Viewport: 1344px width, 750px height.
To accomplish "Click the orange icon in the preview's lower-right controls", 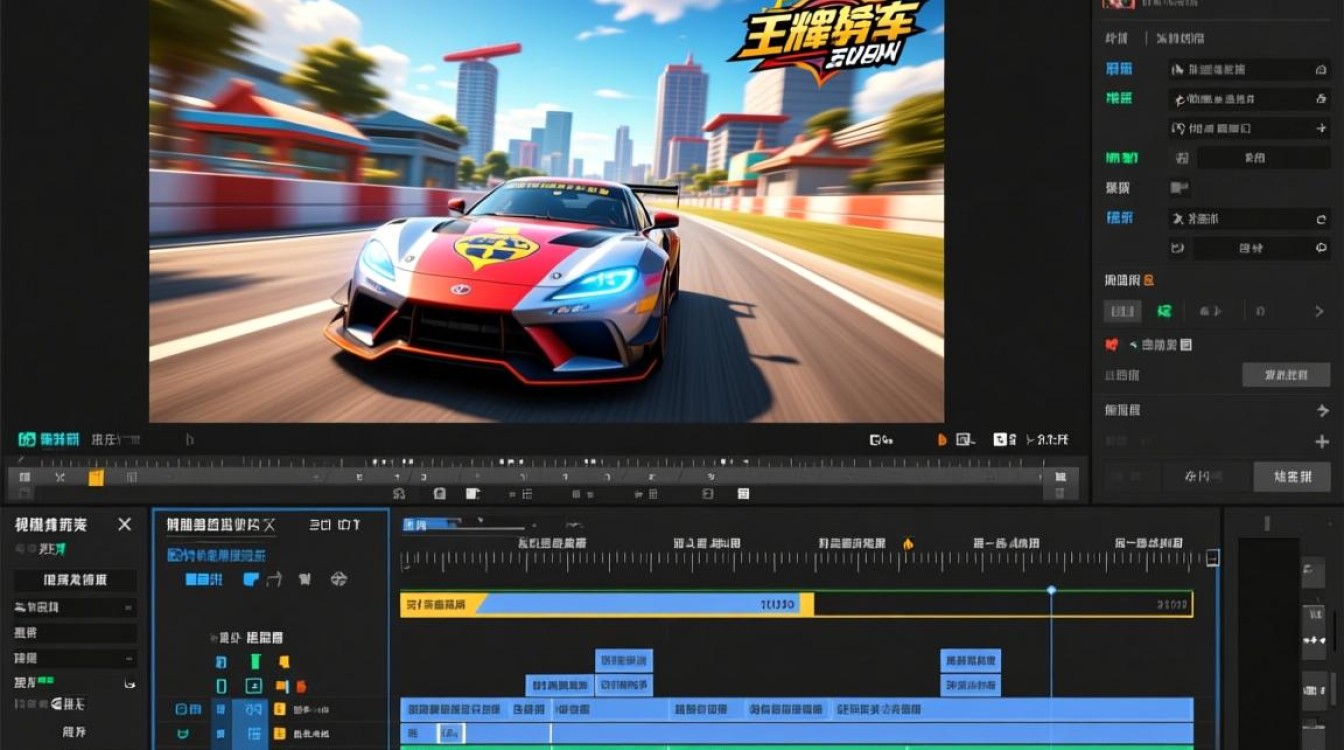I will point(941,439).
